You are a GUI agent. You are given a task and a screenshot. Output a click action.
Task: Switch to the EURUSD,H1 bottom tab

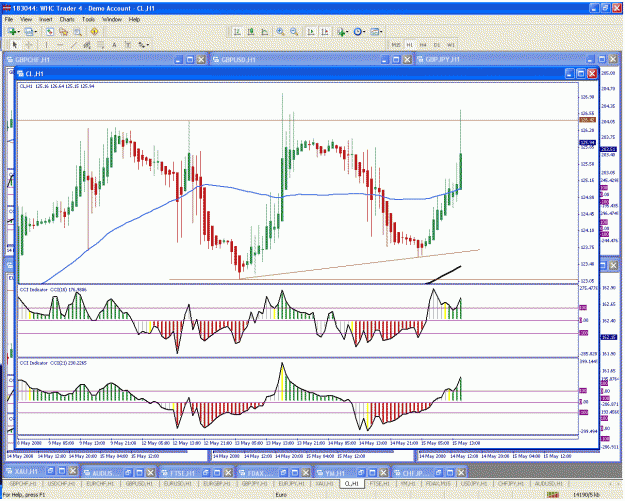tap(178, 483)
